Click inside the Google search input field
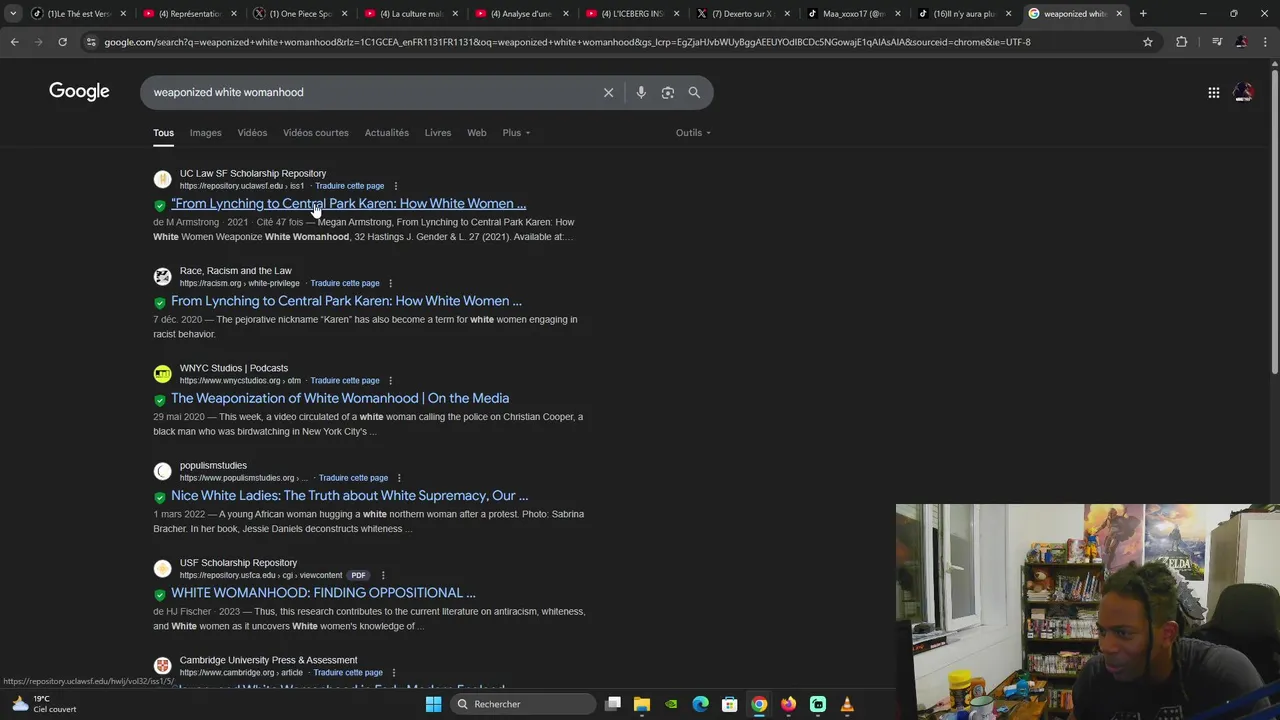This screenshot has height=720, width=1280. 370,92
